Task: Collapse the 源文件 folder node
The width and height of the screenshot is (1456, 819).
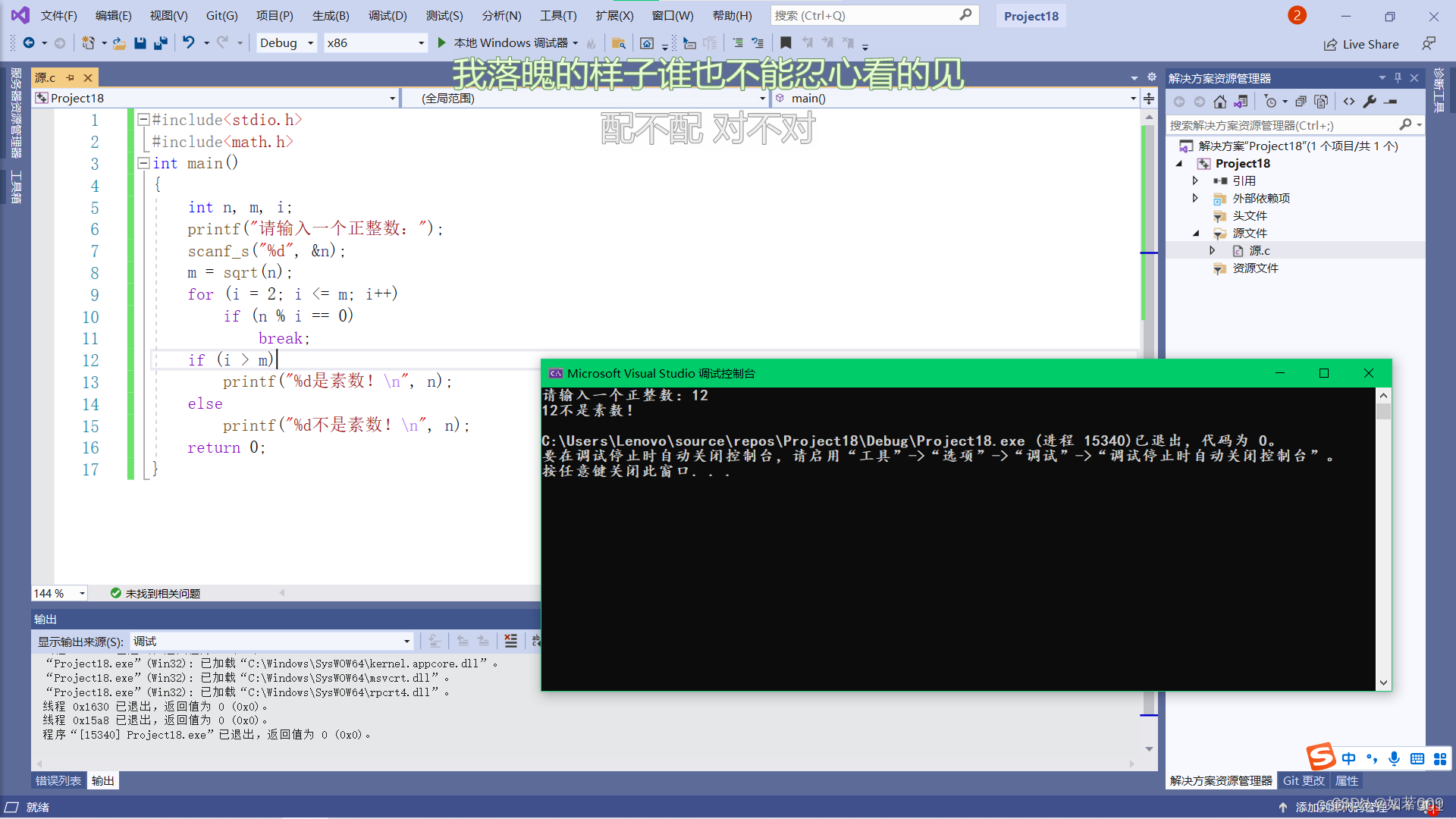Action: pos(1195,233)
